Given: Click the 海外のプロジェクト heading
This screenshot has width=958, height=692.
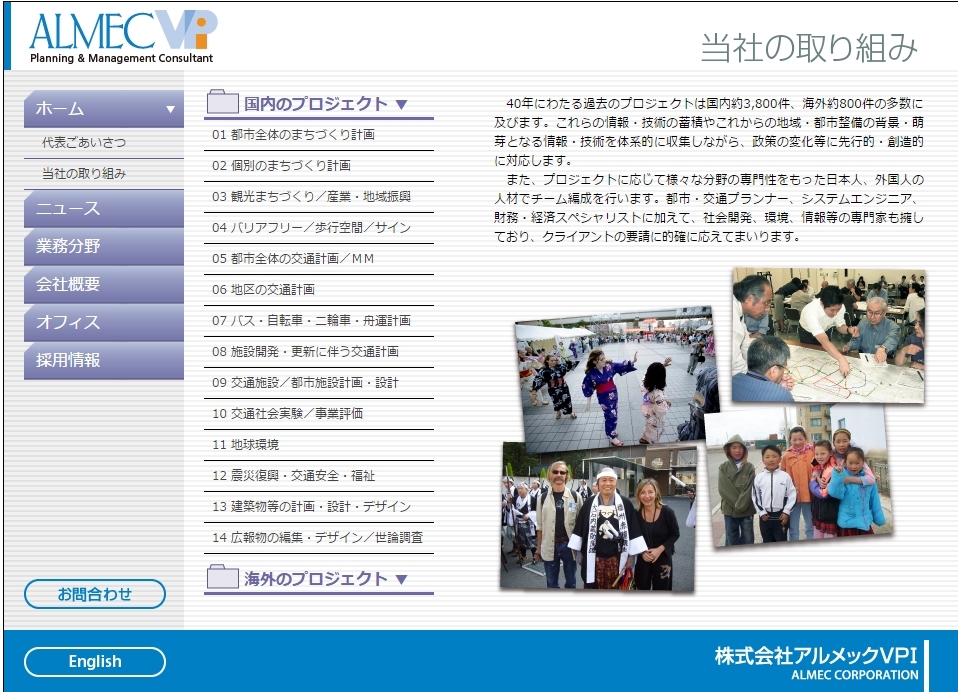Looking at the screenshot, I should [x=315, y=578].
